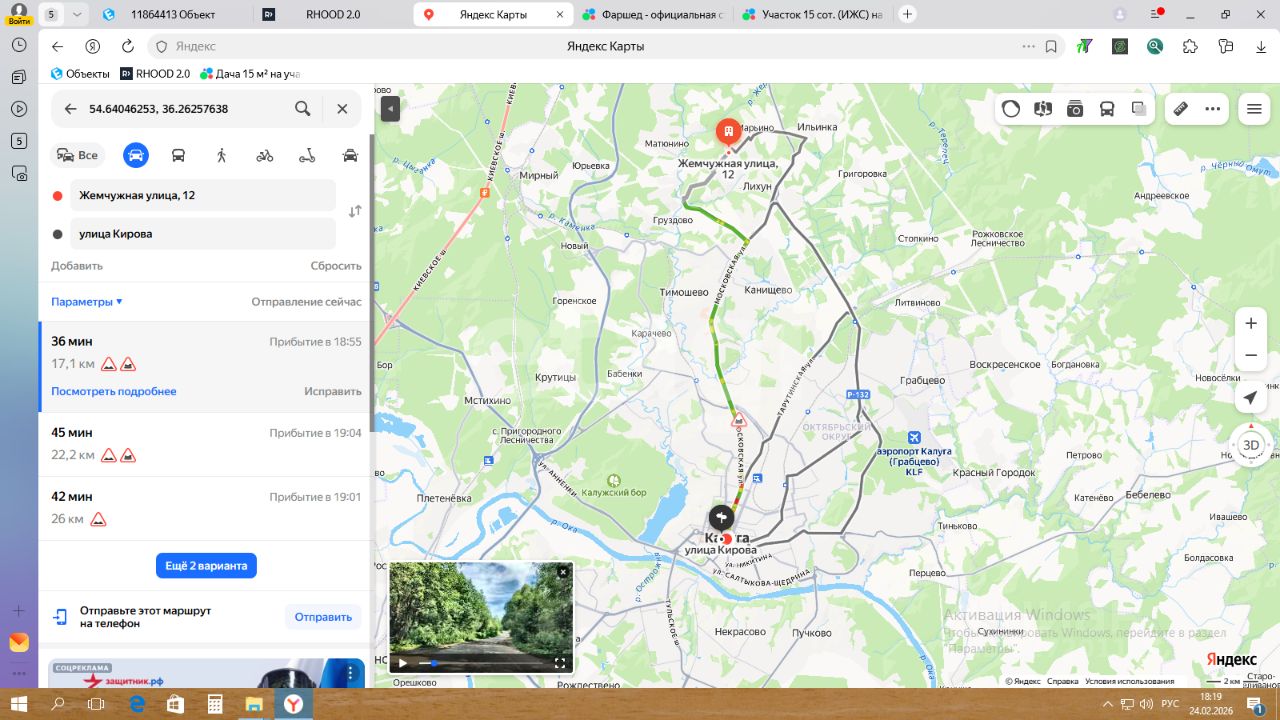Open Calculator from the taskbar
This screenshot has width=1280, height=720.
tap(214, 705)
